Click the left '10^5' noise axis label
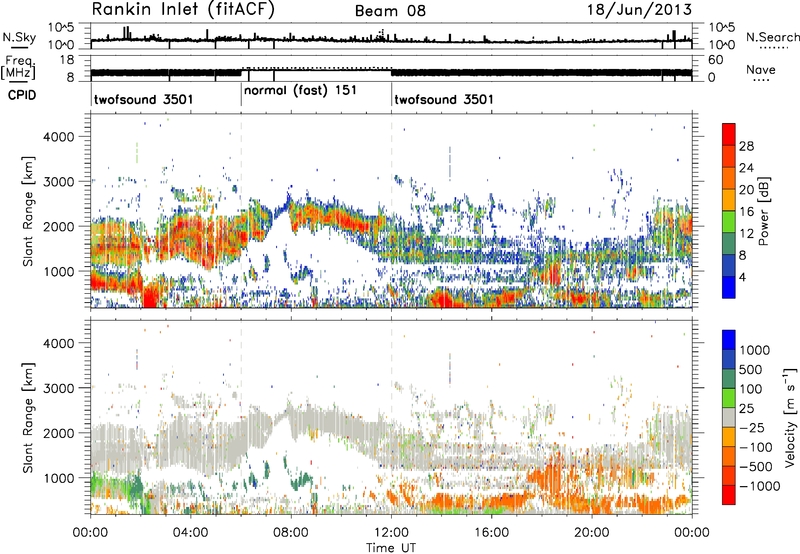The width and height of the screenshot is (800, 554). (61, 27)
